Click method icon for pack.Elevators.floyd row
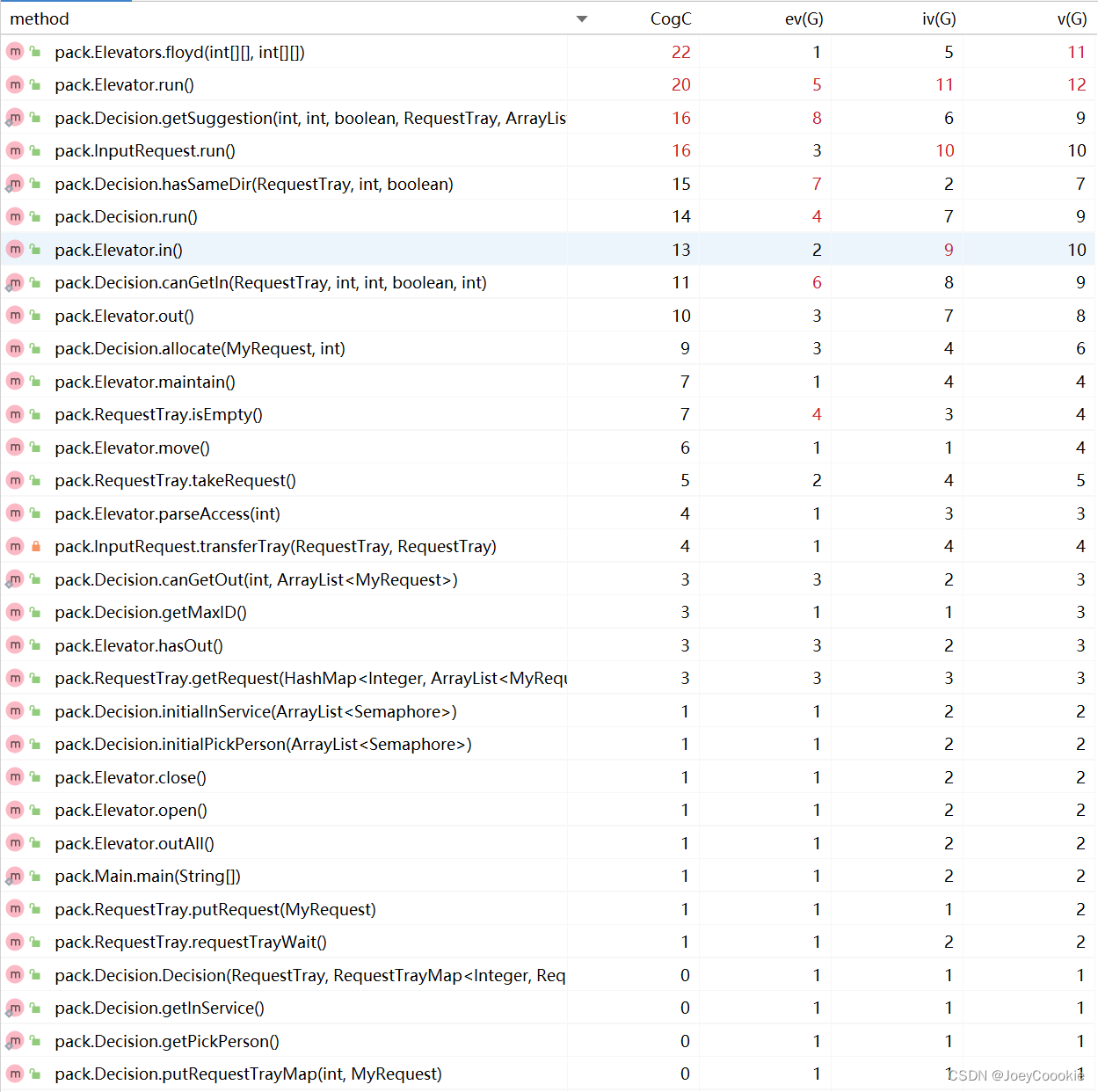The height and width of the screenshot is (1092, 1098). coord(15,52)
